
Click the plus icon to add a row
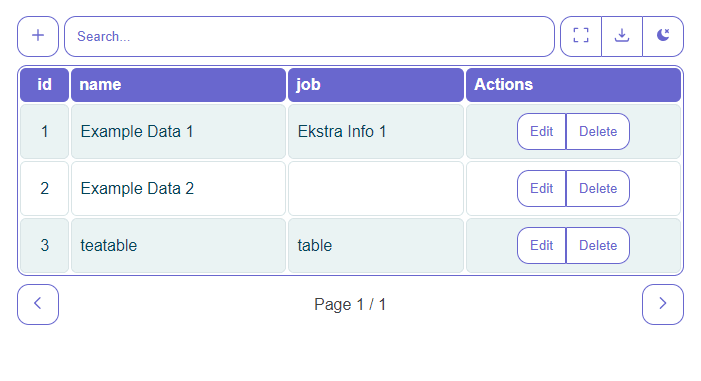click(x=38, y=36)
